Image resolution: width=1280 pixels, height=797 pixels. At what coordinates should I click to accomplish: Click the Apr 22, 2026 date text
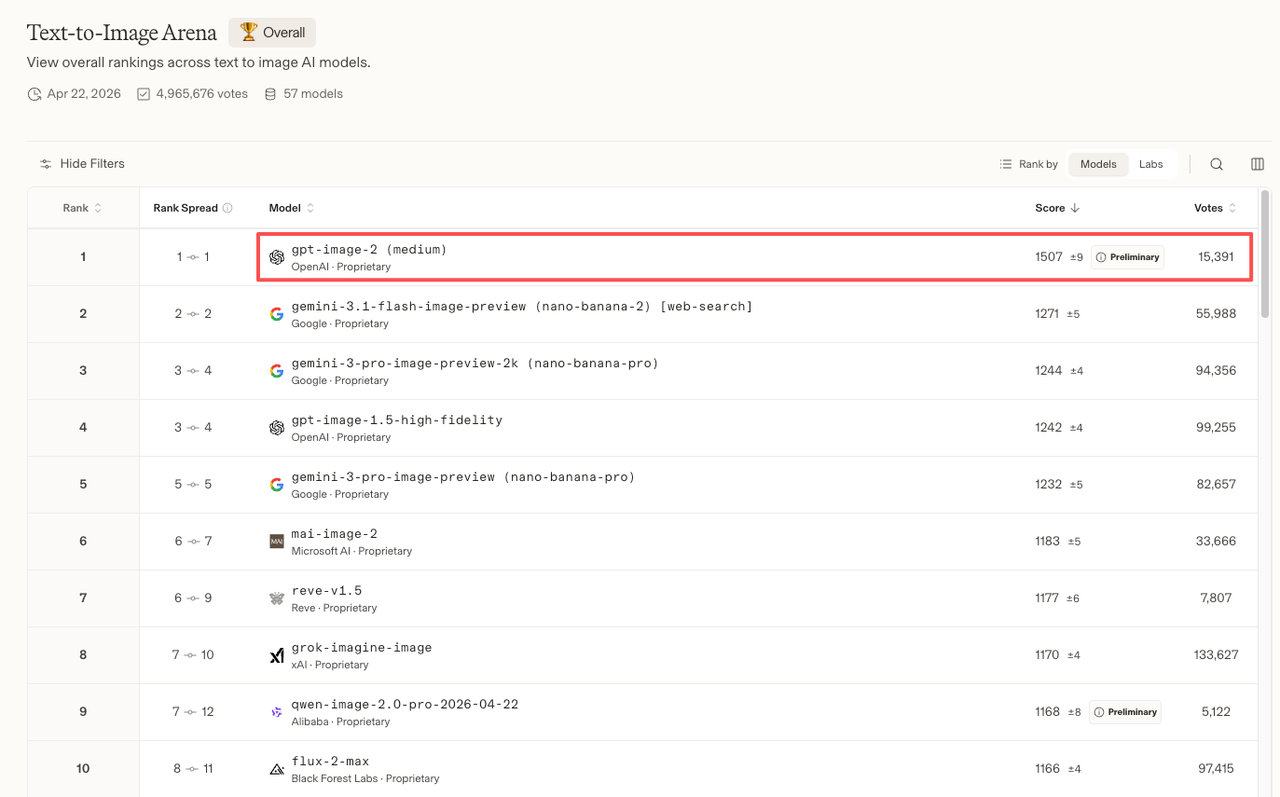(x=84, y=94)
